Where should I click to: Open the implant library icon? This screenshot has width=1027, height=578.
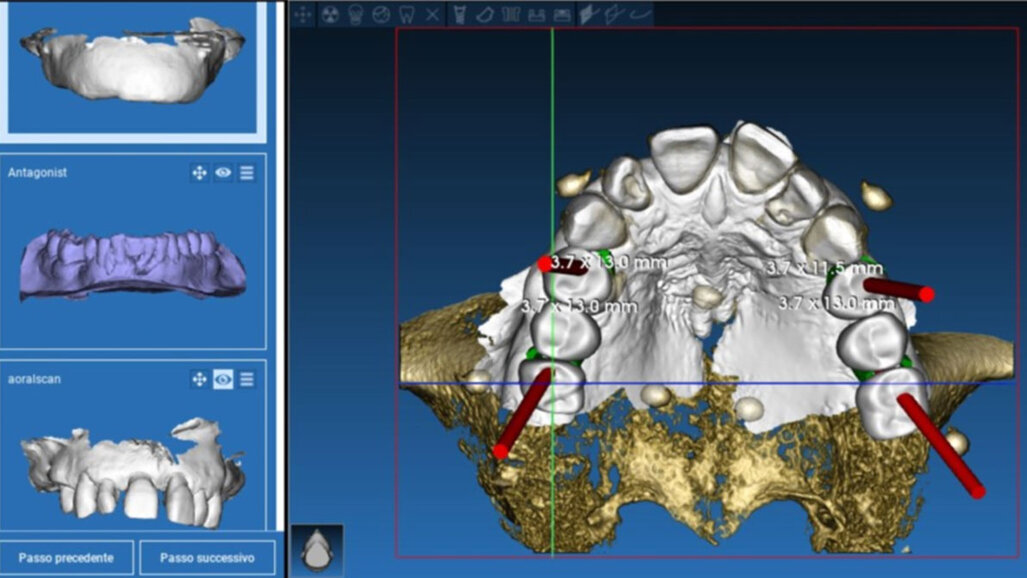(510, 14)
